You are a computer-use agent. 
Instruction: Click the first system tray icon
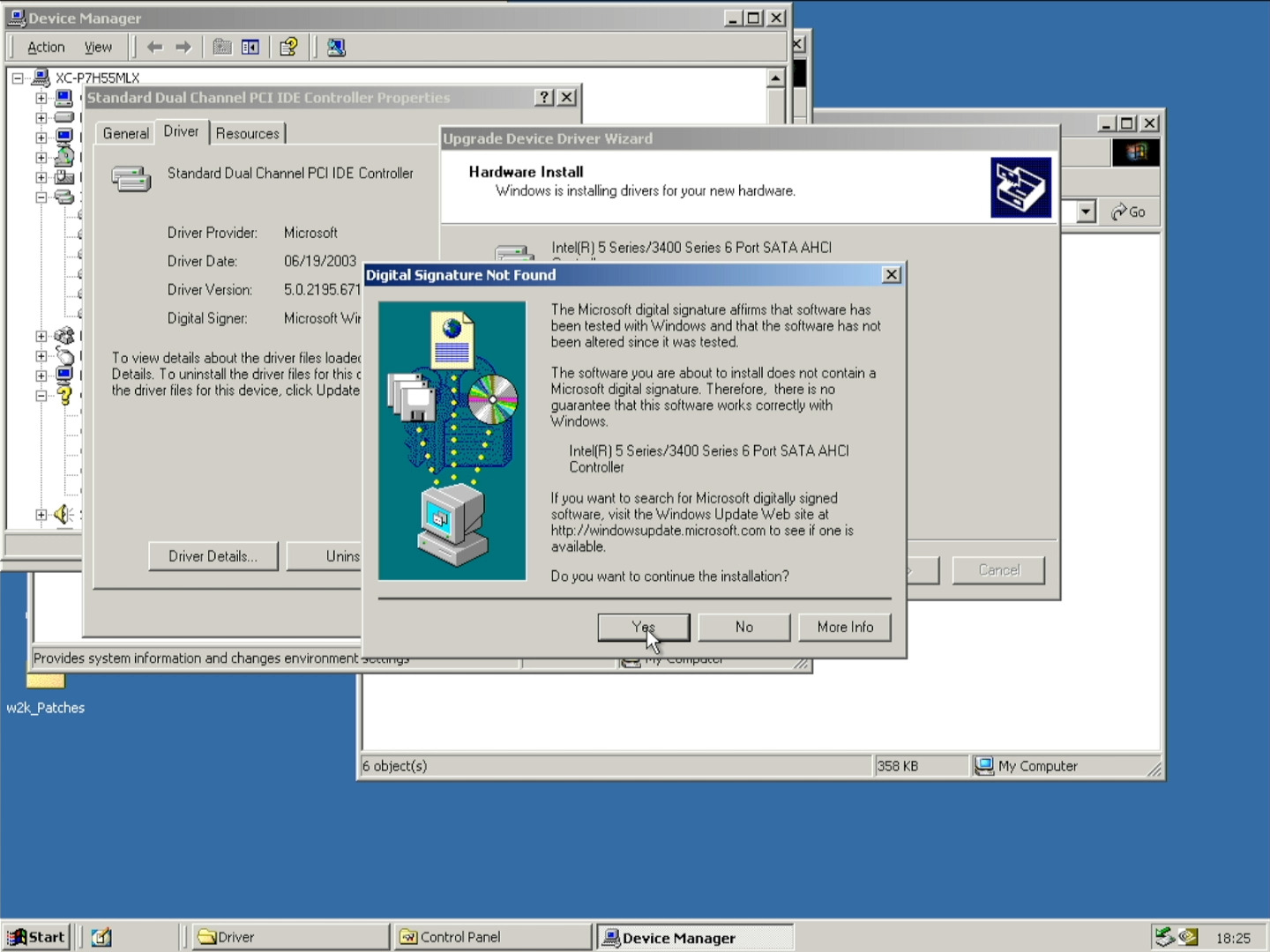(x=1164, y=937)
